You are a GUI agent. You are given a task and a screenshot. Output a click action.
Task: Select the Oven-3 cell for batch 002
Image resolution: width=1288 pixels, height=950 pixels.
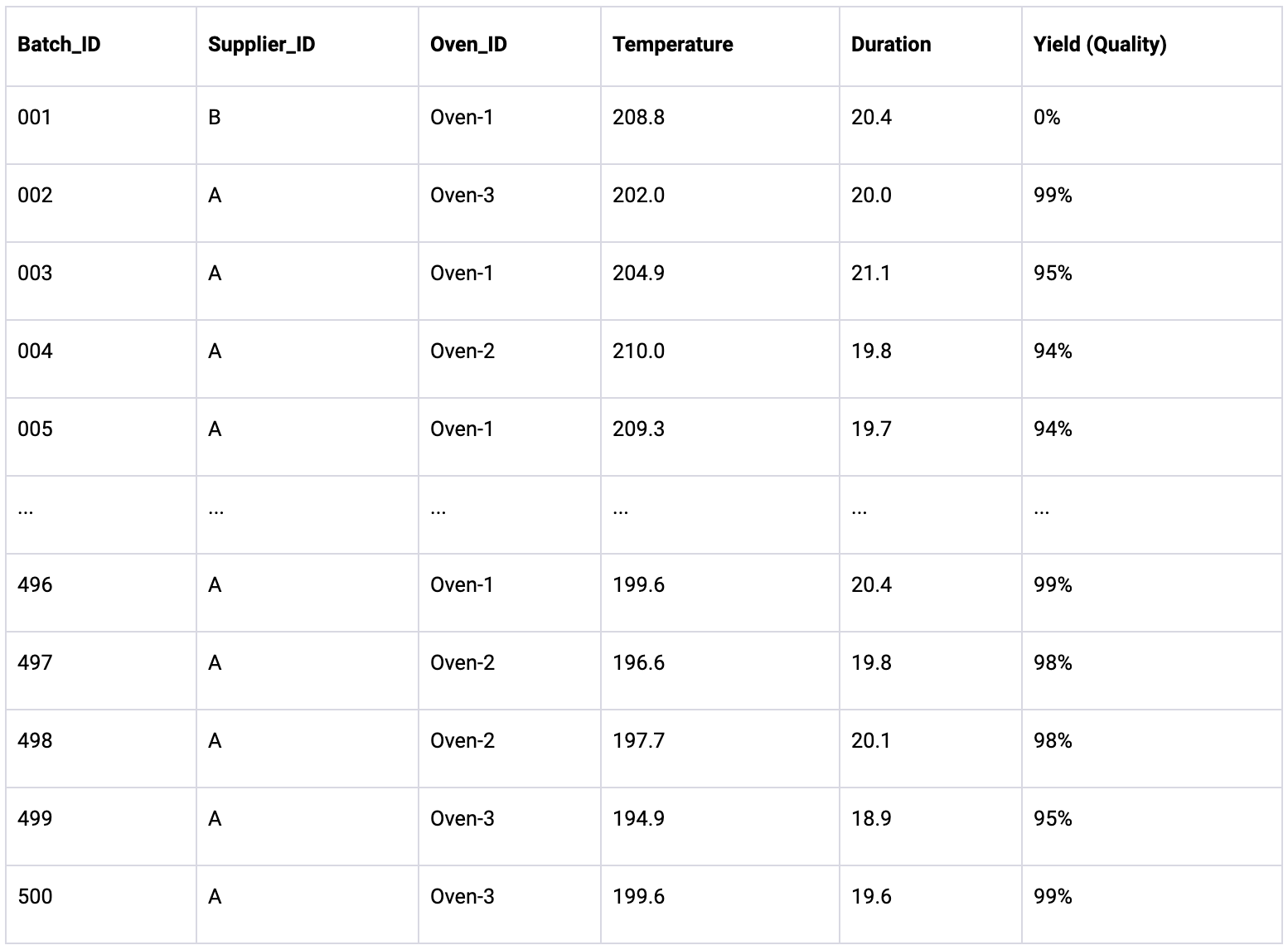pos(462,196)
